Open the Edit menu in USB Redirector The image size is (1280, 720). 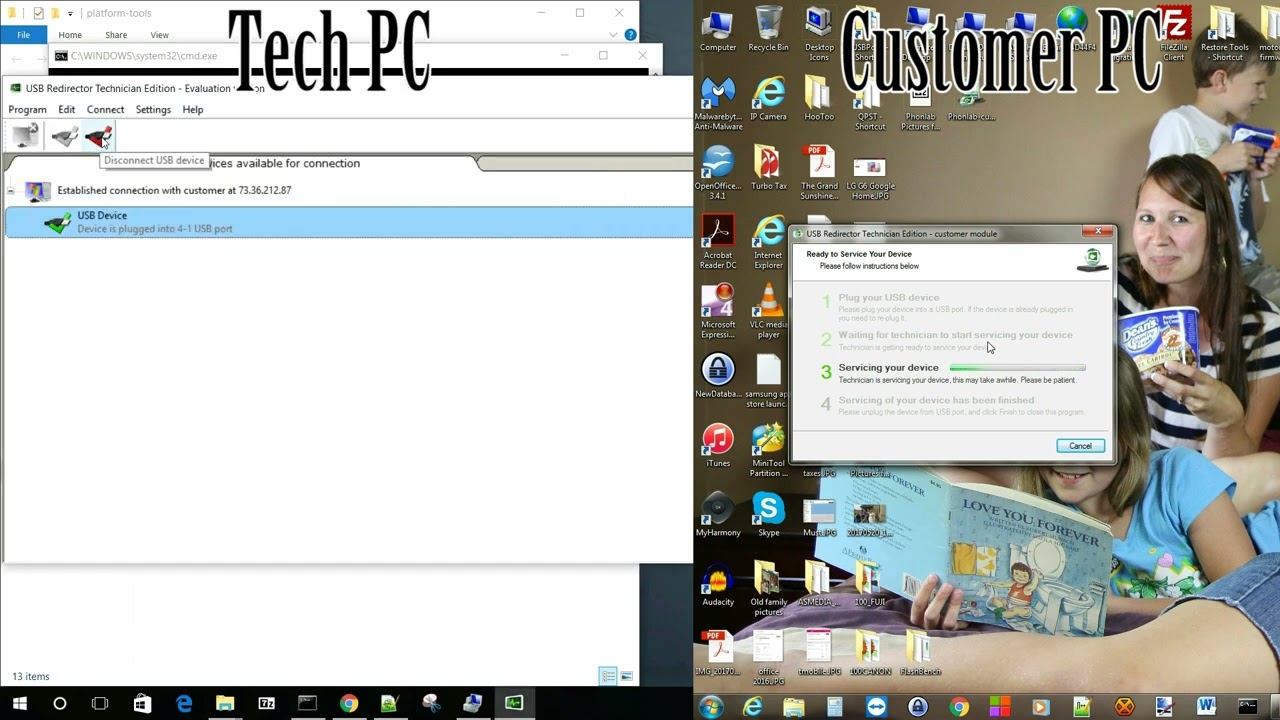pyautogui.click(x=66, y=109)
